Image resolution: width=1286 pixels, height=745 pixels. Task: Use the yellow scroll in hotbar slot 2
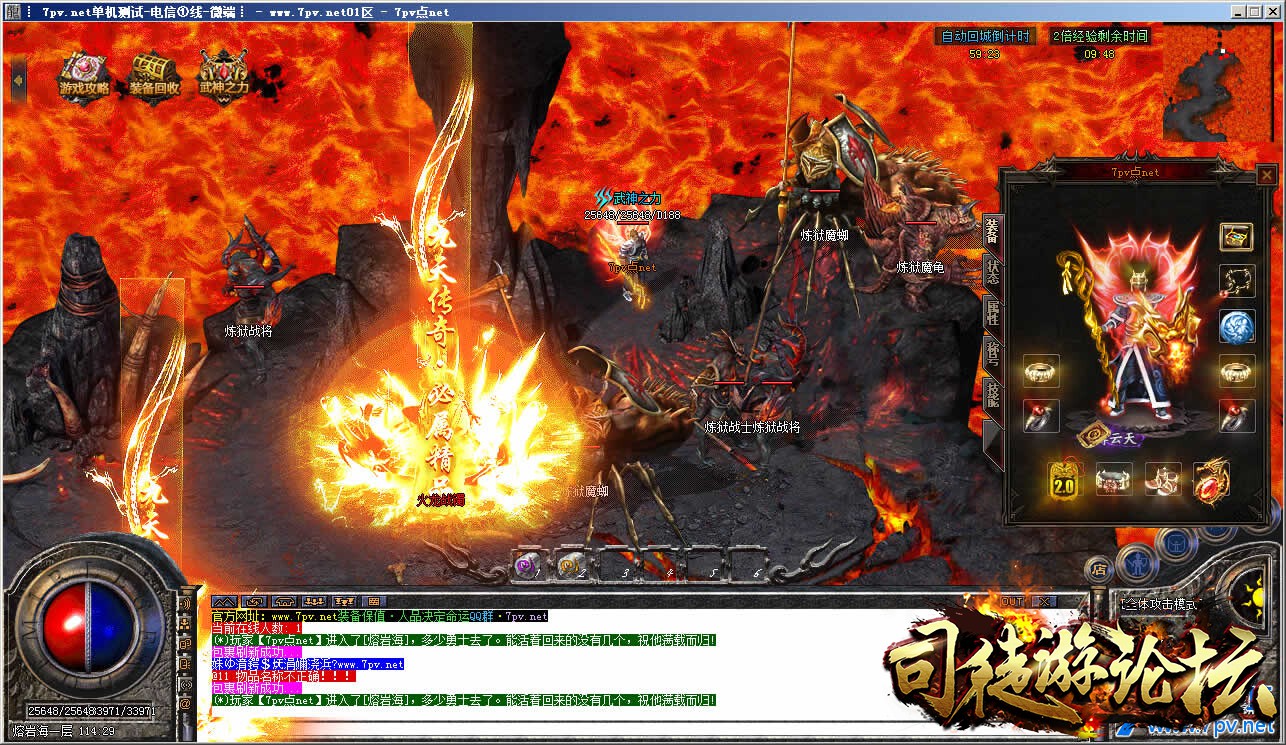click(x=570, y=565)
